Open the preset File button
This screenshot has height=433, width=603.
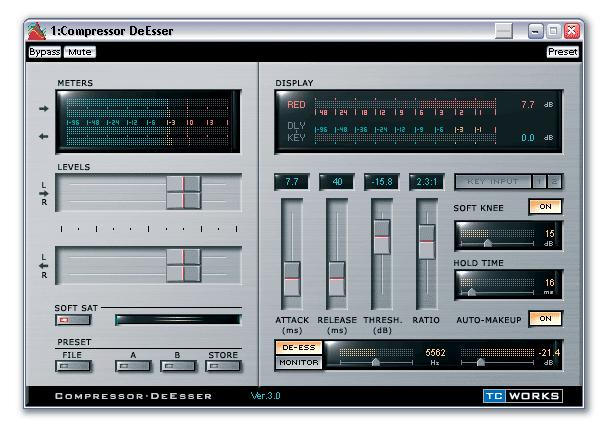(73, 366)
